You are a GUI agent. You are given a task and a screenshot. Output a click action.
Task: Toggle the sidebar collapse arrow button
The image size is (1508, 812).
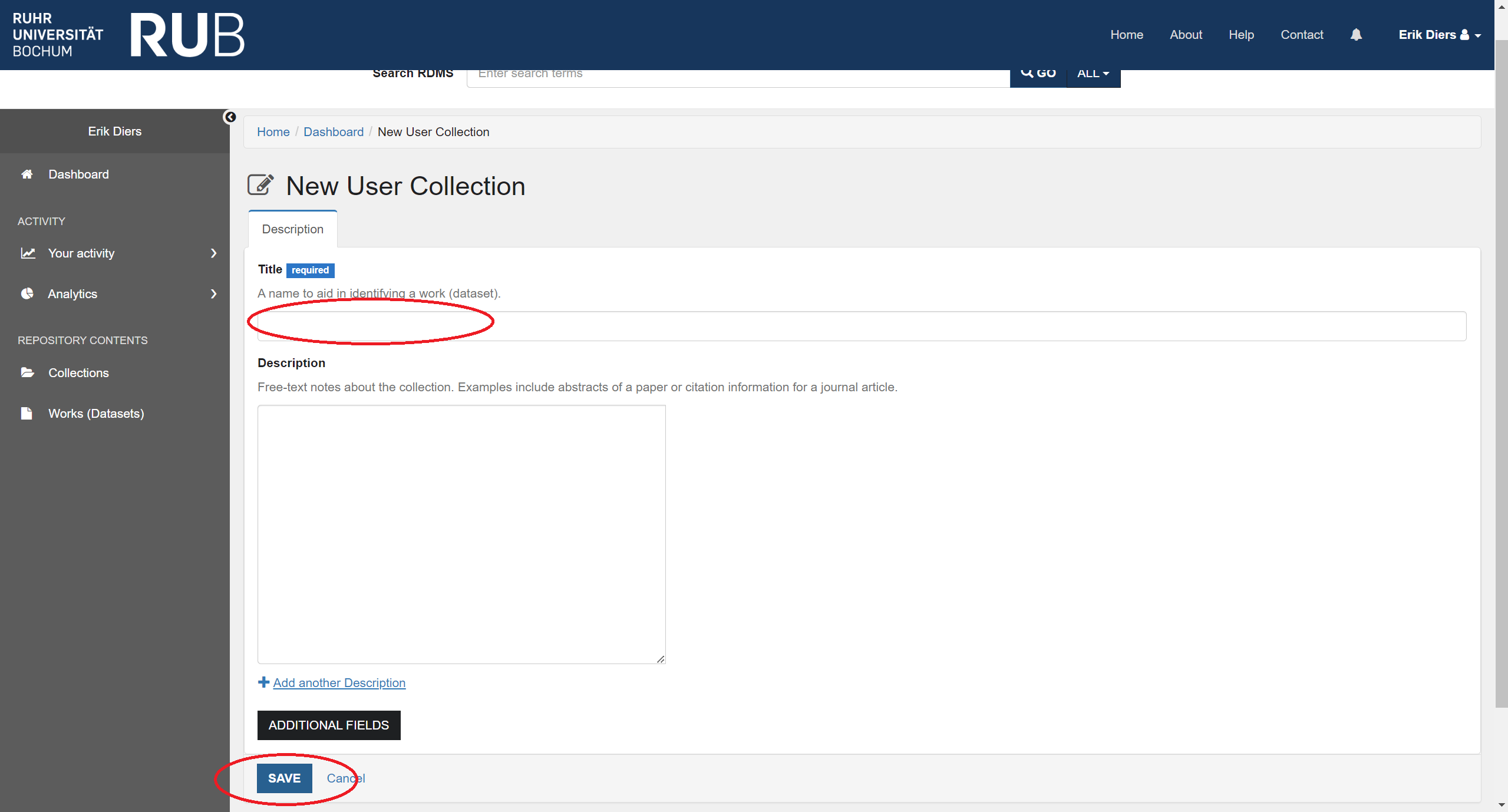(x=230, y=117)
